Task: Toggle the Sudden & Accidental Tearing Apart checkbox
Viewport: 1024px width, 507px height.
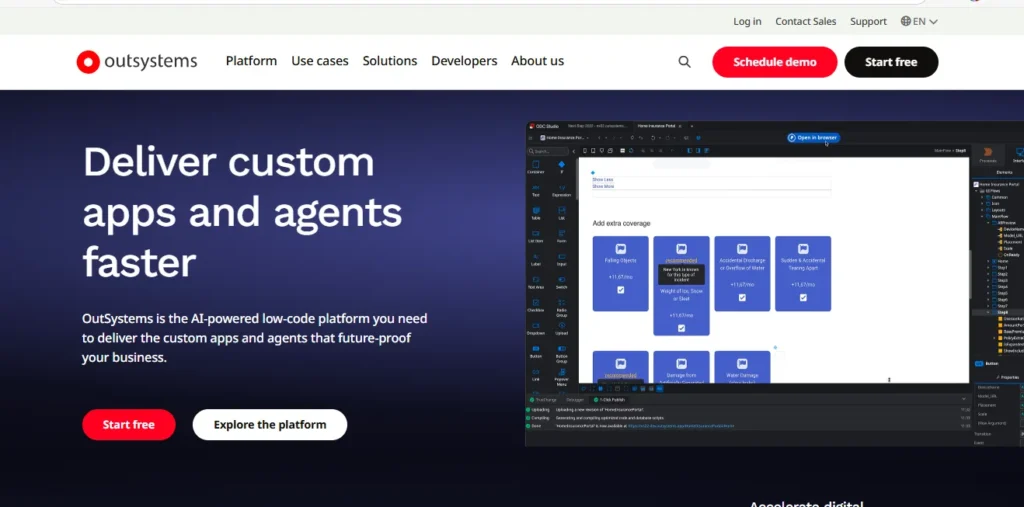Action: tap(803, 297)
